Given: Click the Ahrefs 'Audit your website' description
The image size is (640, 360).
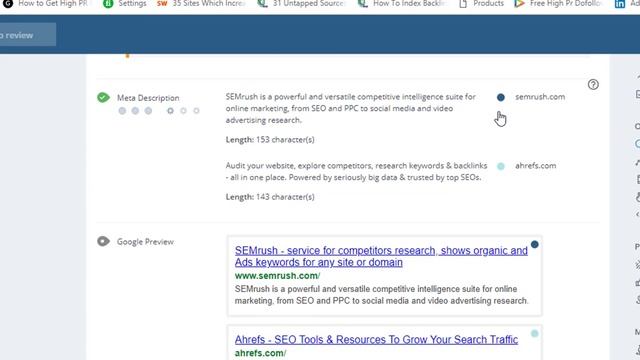Looking at the screenshot, I should point(356,171).
